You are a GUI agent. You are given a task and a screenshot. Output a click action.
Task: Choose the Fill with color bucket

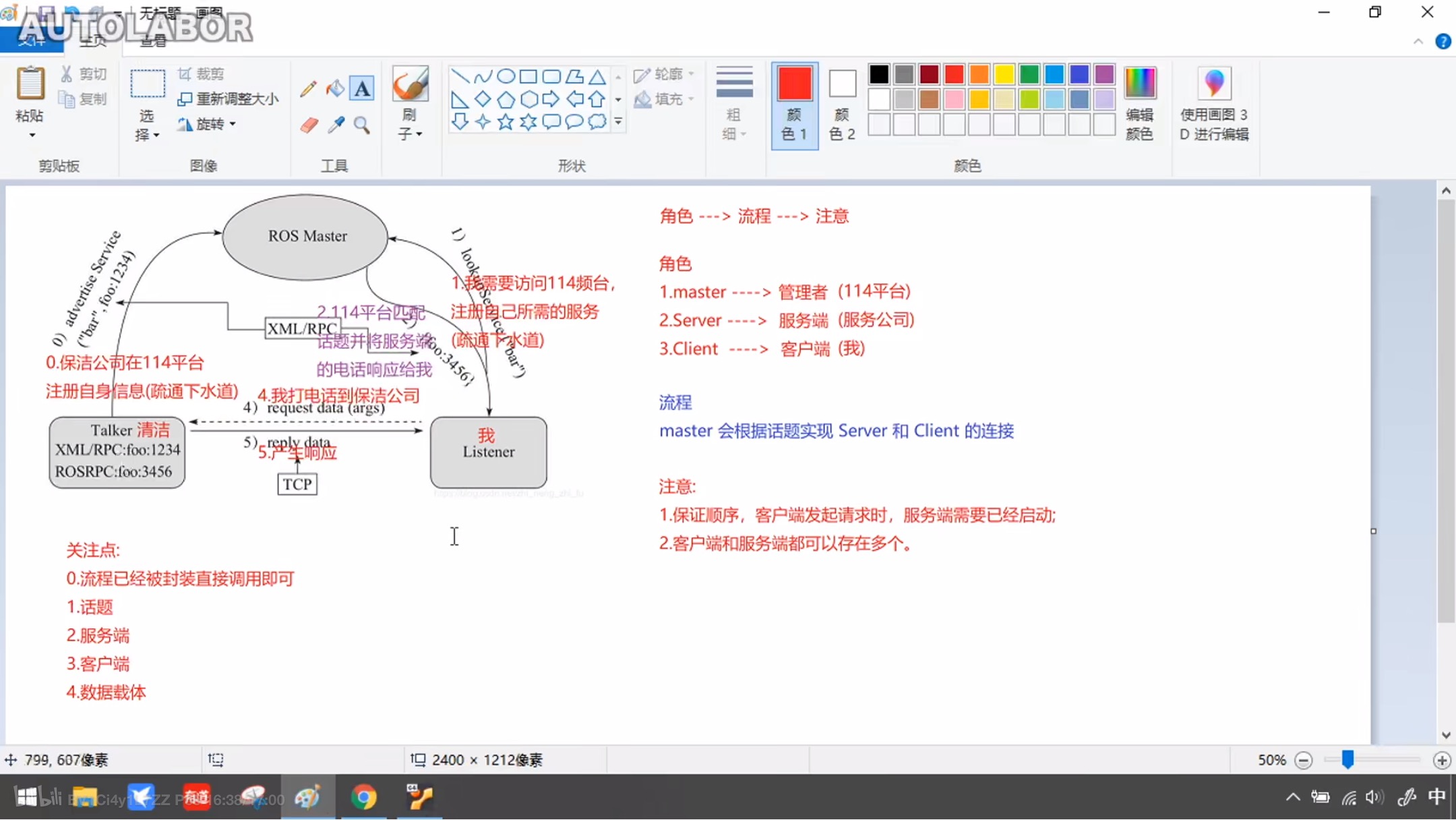pyautogui.click(x=335, y=88)
